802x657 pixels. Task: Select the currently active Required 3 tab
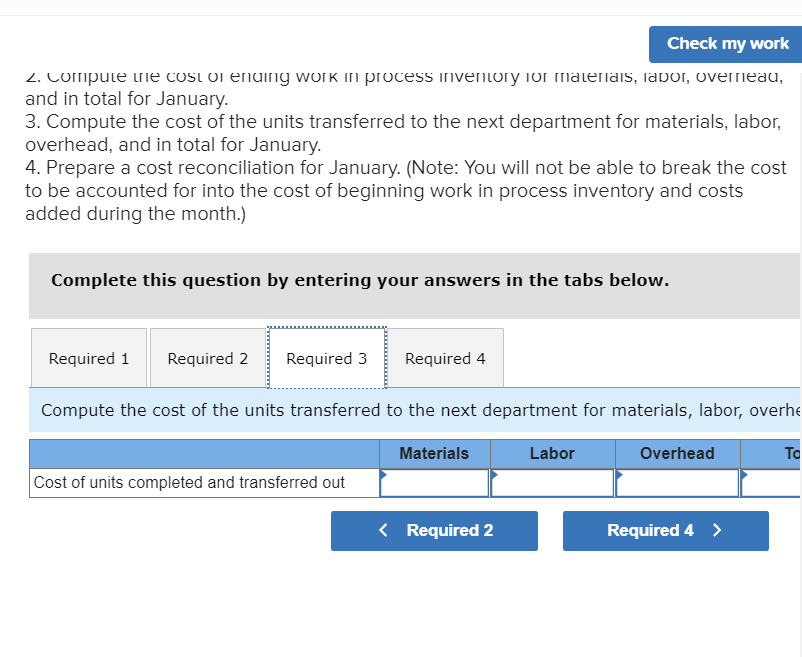[x=326, y=357]
